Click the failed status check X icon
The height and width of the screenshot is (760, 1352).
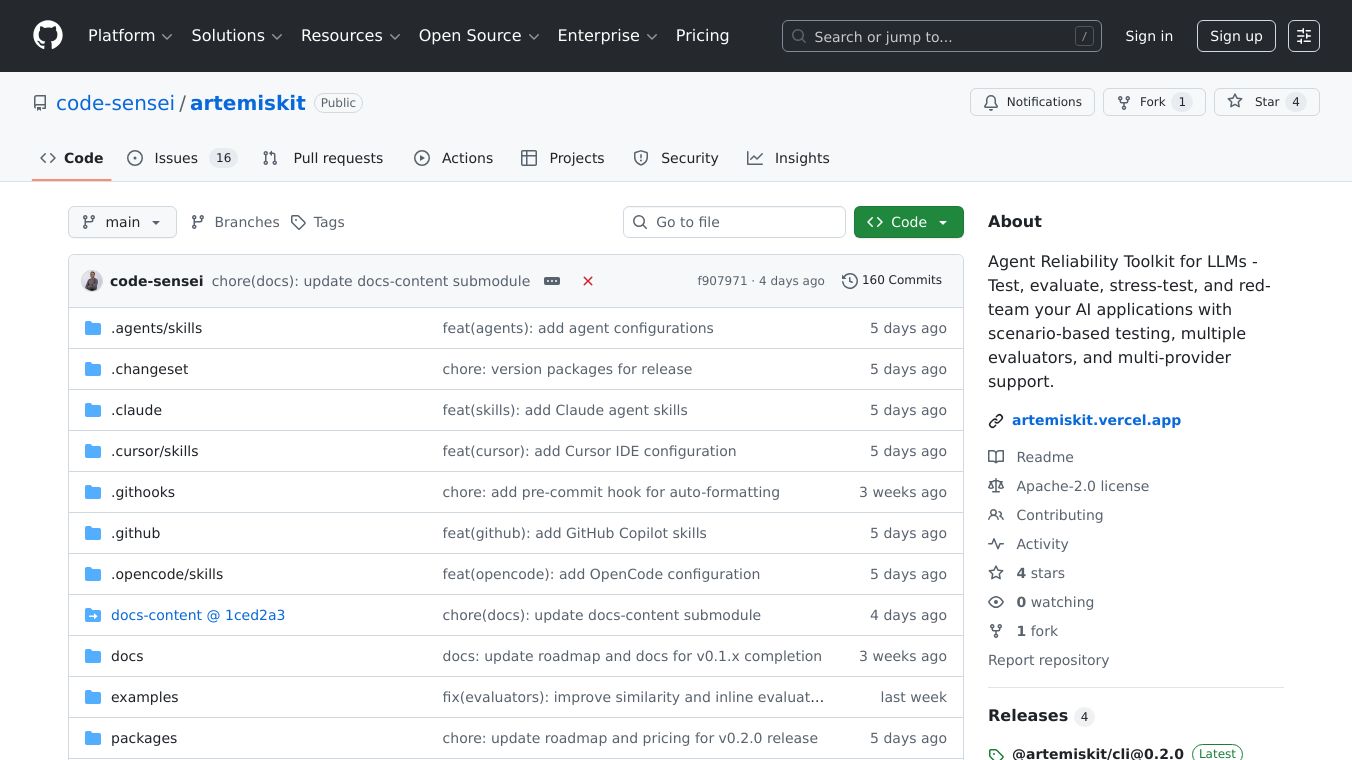coord(588,281)
